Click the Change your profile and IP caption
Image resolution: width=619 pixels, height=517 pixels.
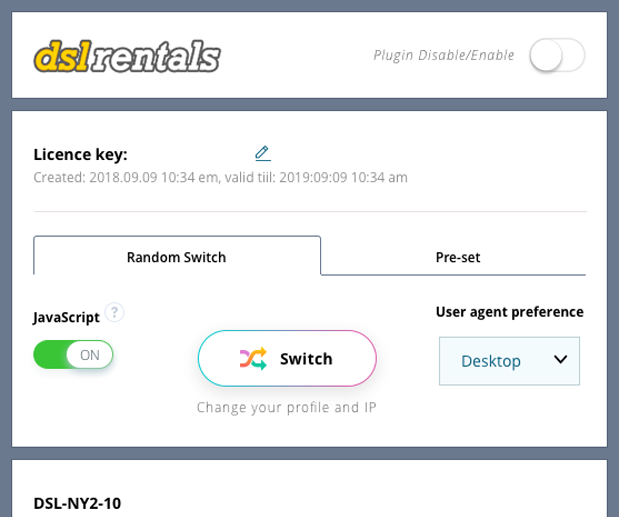(287, 407)
